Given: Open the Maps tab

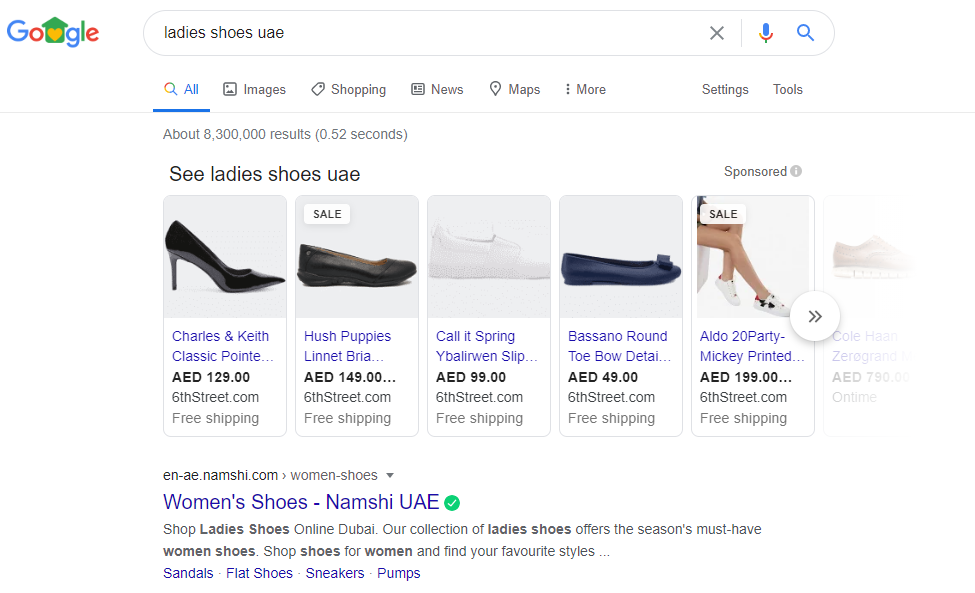Looking at the screenshot, I should pyautogui.click(x=514, y=90).
